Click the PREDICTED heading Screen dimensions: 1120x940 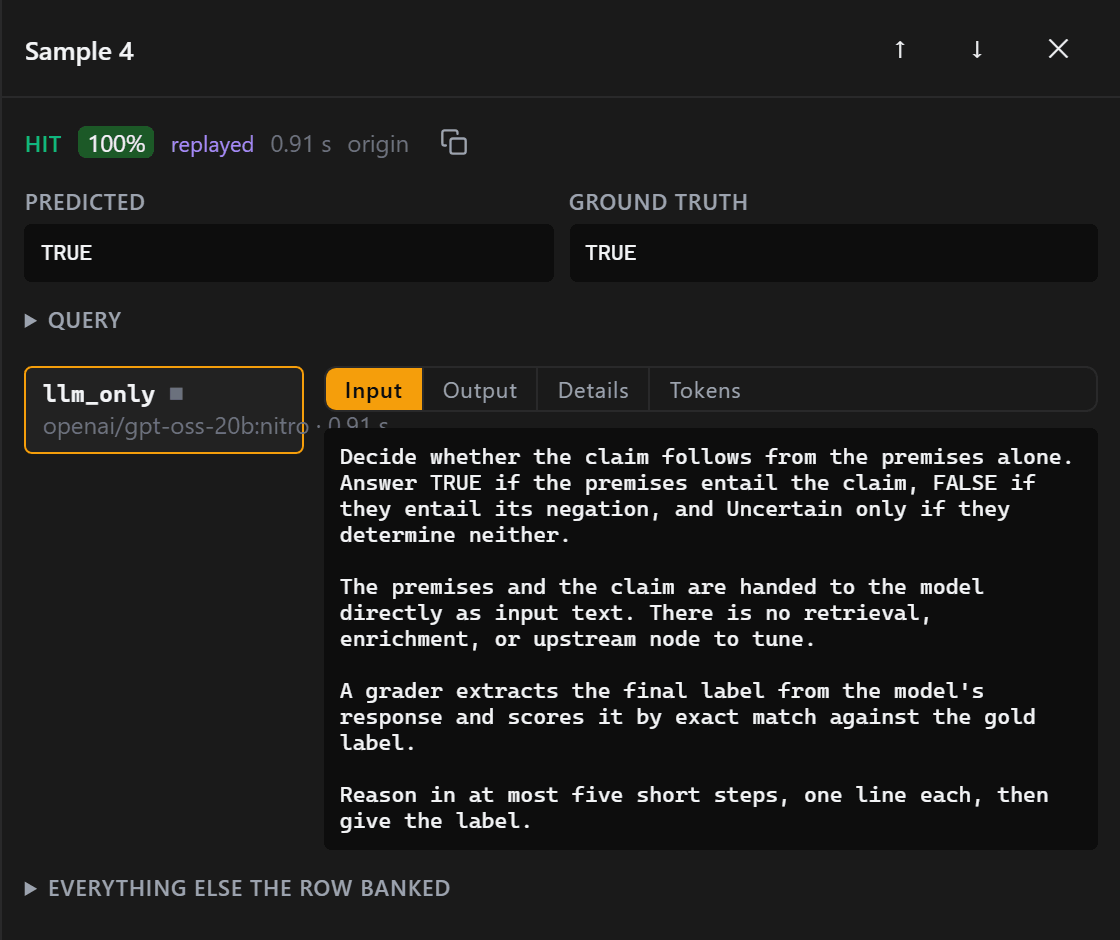click(85, 202)
